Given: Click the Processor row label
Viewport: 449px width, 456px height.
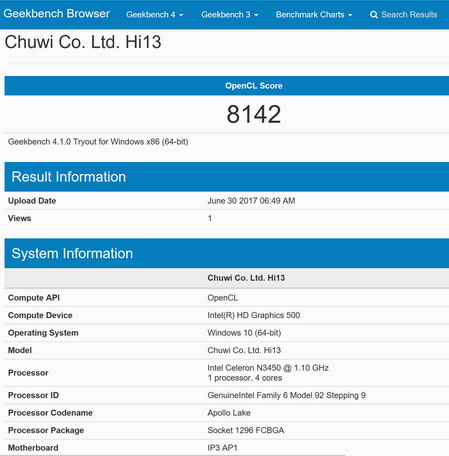Looking at the screenshot, I should point(28,373).
